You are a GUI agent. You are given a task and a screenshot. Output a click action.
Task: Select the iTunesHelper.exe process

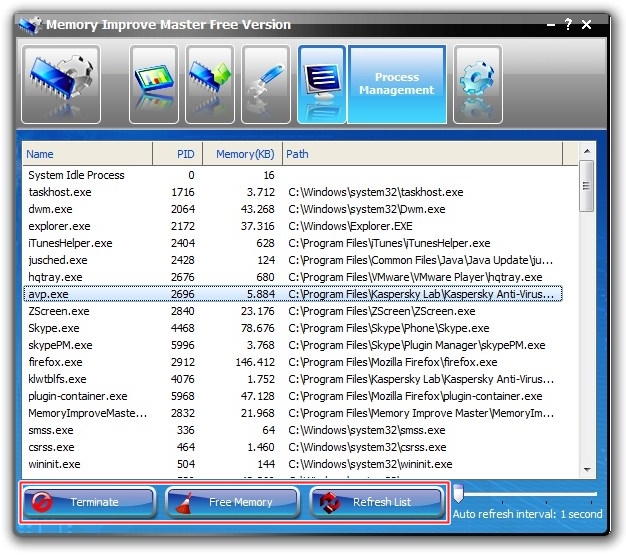(293, 243)
